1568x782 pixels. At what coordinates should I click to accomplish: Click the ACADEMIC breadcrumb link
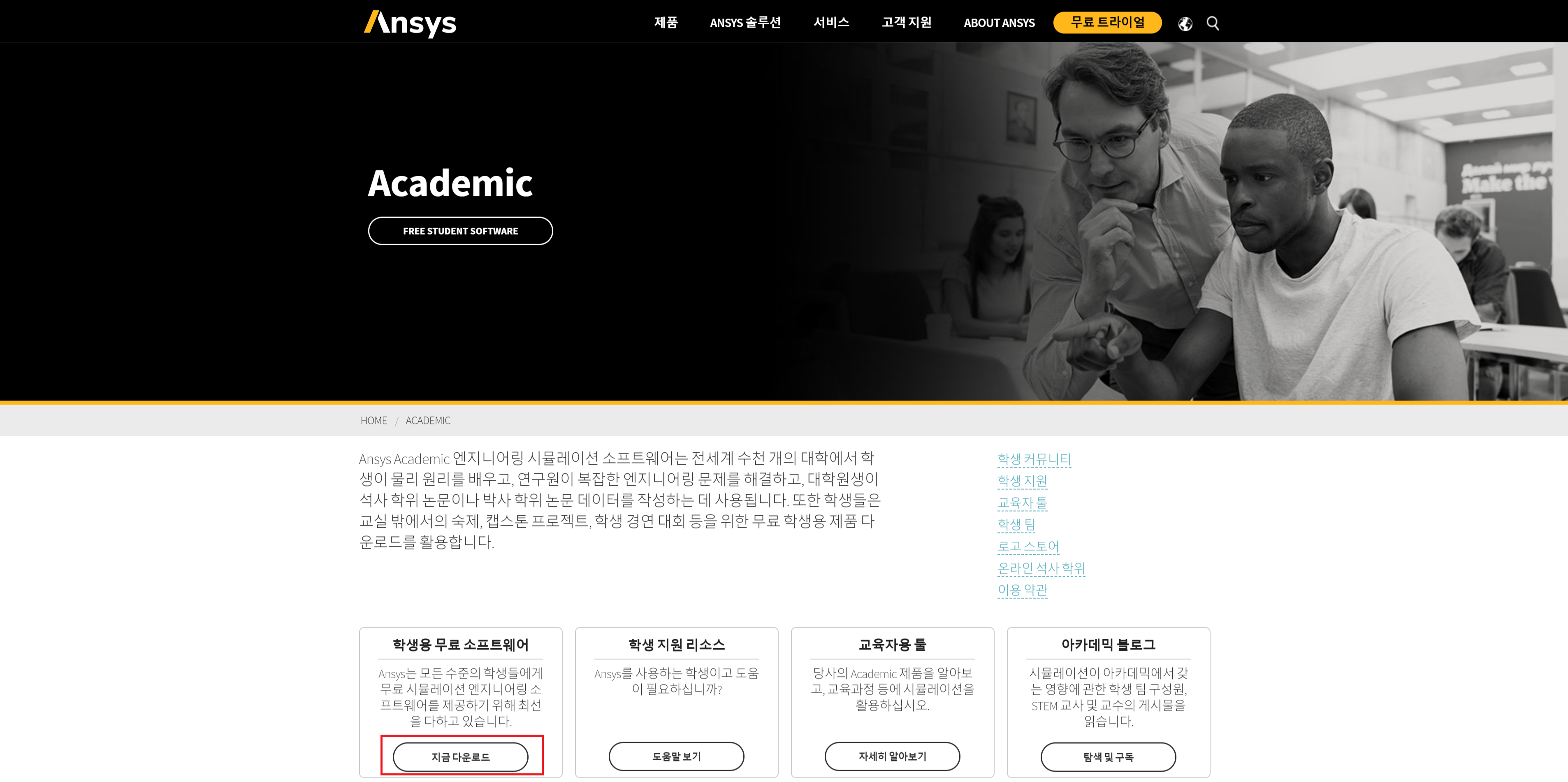coord(428,420)
